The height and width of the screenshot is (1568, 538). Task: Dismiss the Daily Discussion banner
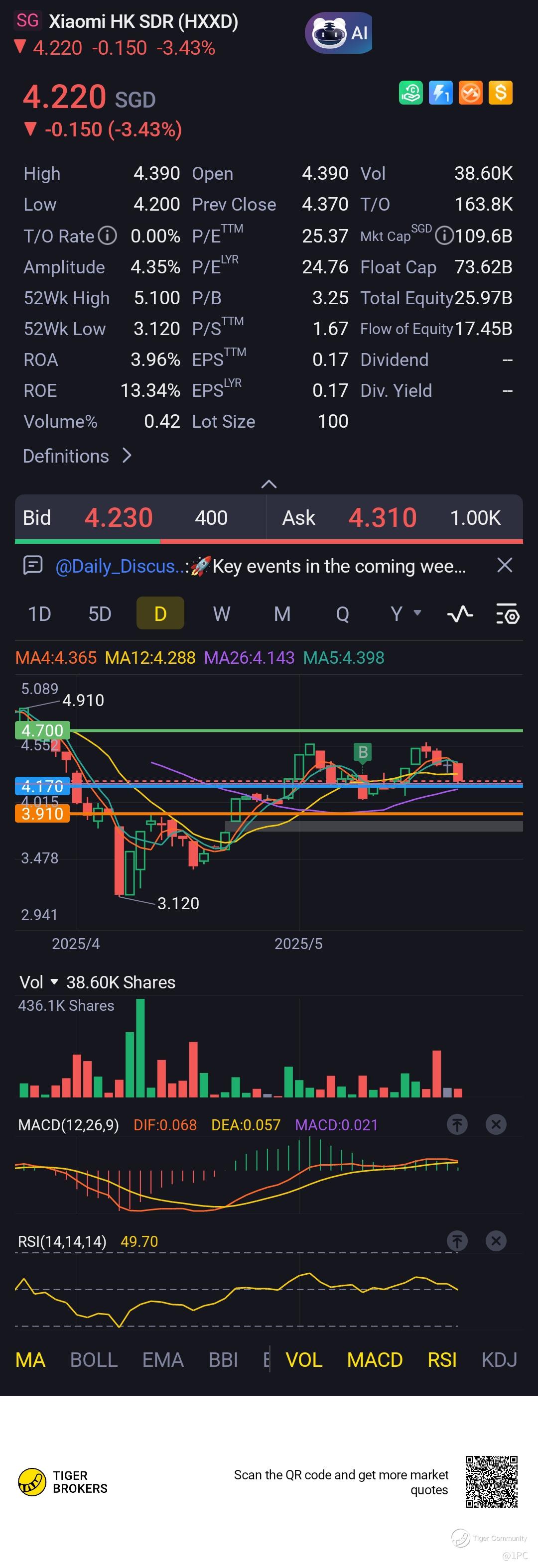(x=505, y=566)
